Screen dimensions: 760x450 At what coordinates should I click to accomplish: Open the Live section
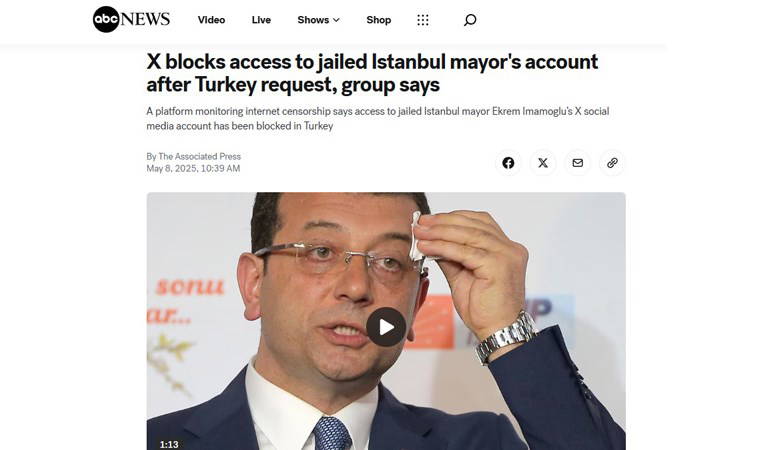pyautogui.click(x=261, y=20)
